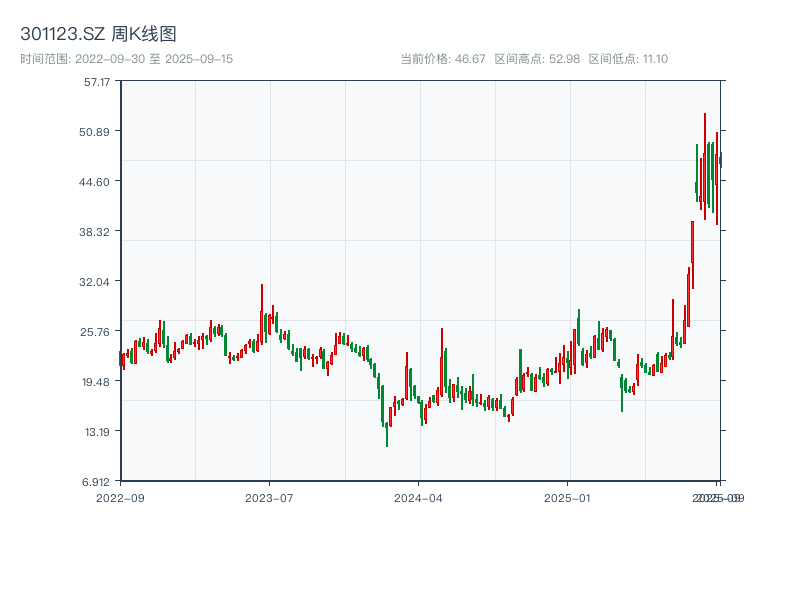Viewport: 800px width, 600px height.
Task: Click the last green candlestick at chart's right edge
Action: tap(721, 160)
